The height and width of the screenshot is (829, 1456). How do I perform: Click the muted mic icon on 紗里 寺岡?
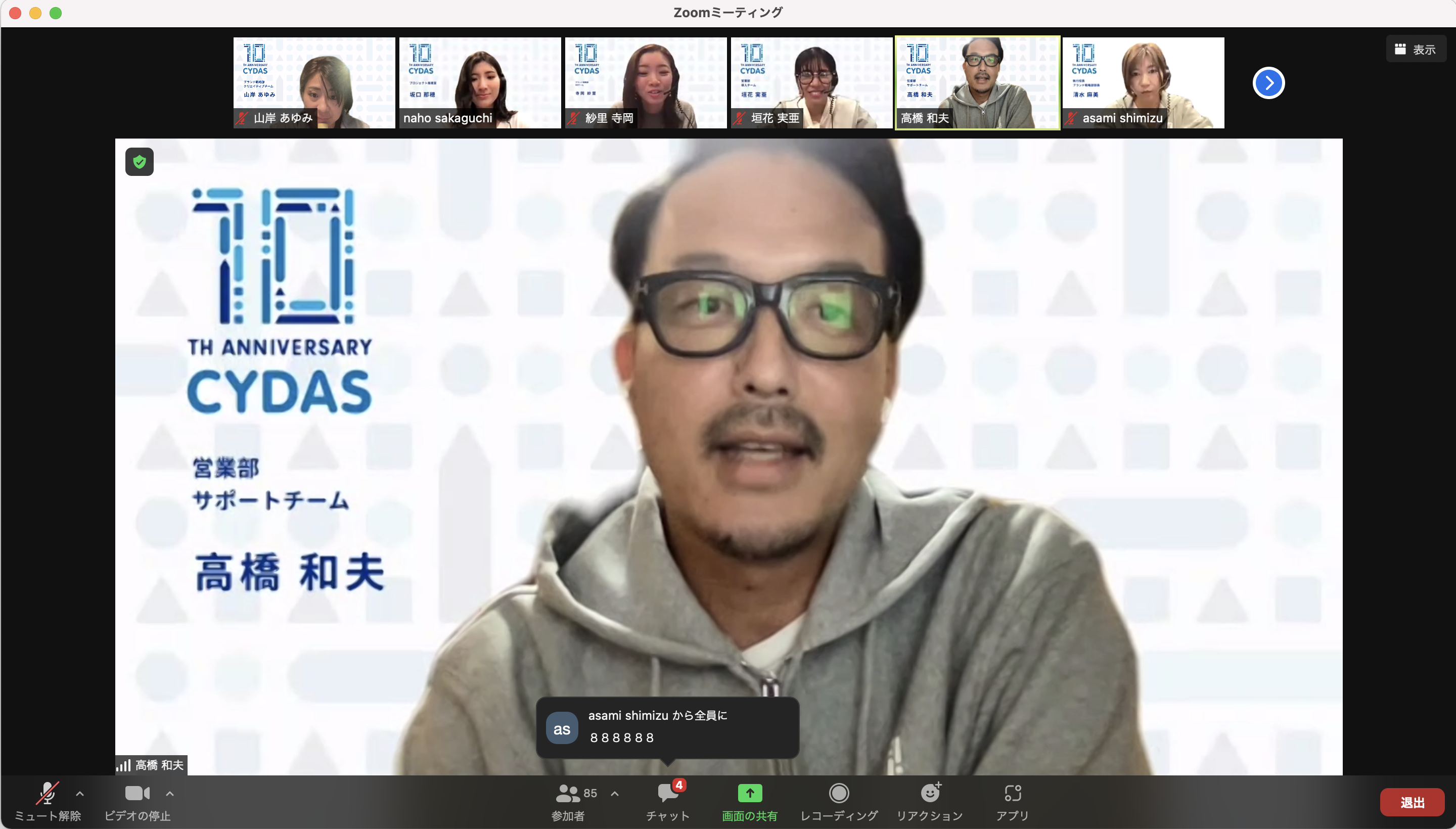click(x=574, y=118)
